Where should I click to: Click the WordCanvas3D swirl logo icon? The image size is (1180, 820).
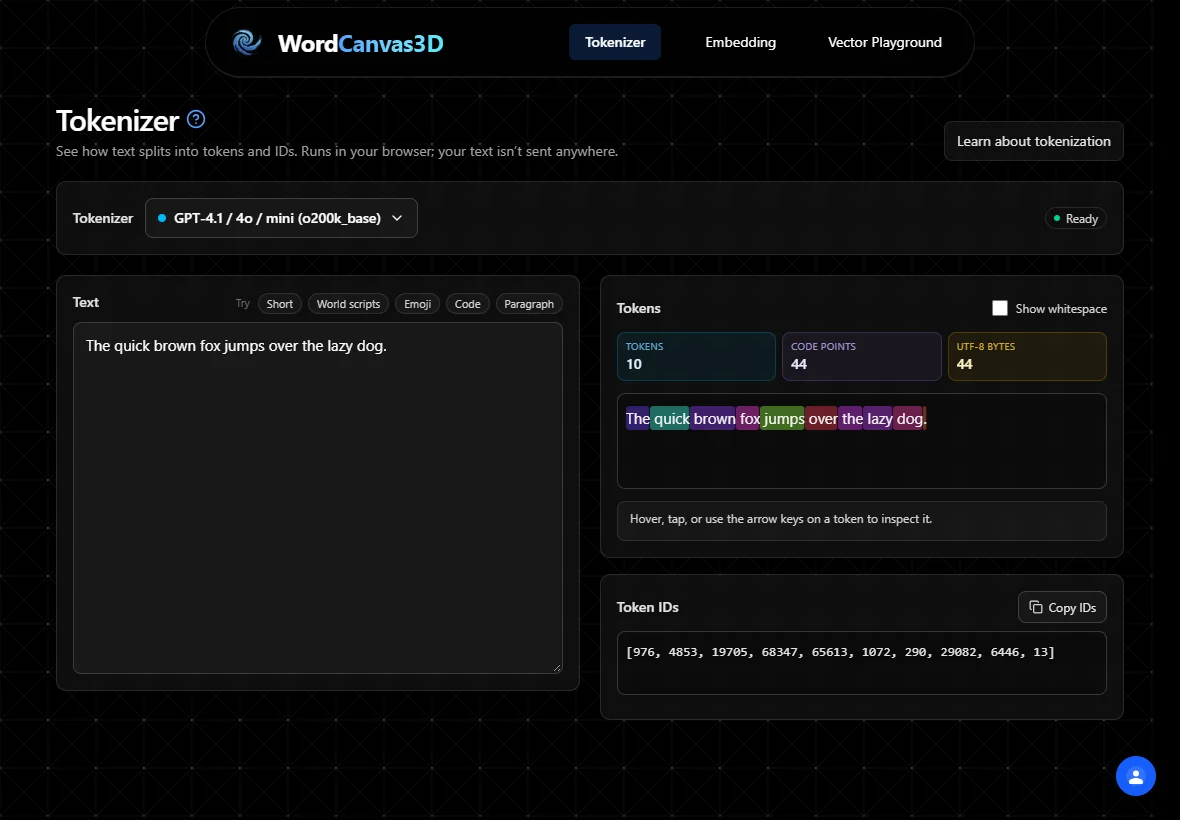point(247,43)
